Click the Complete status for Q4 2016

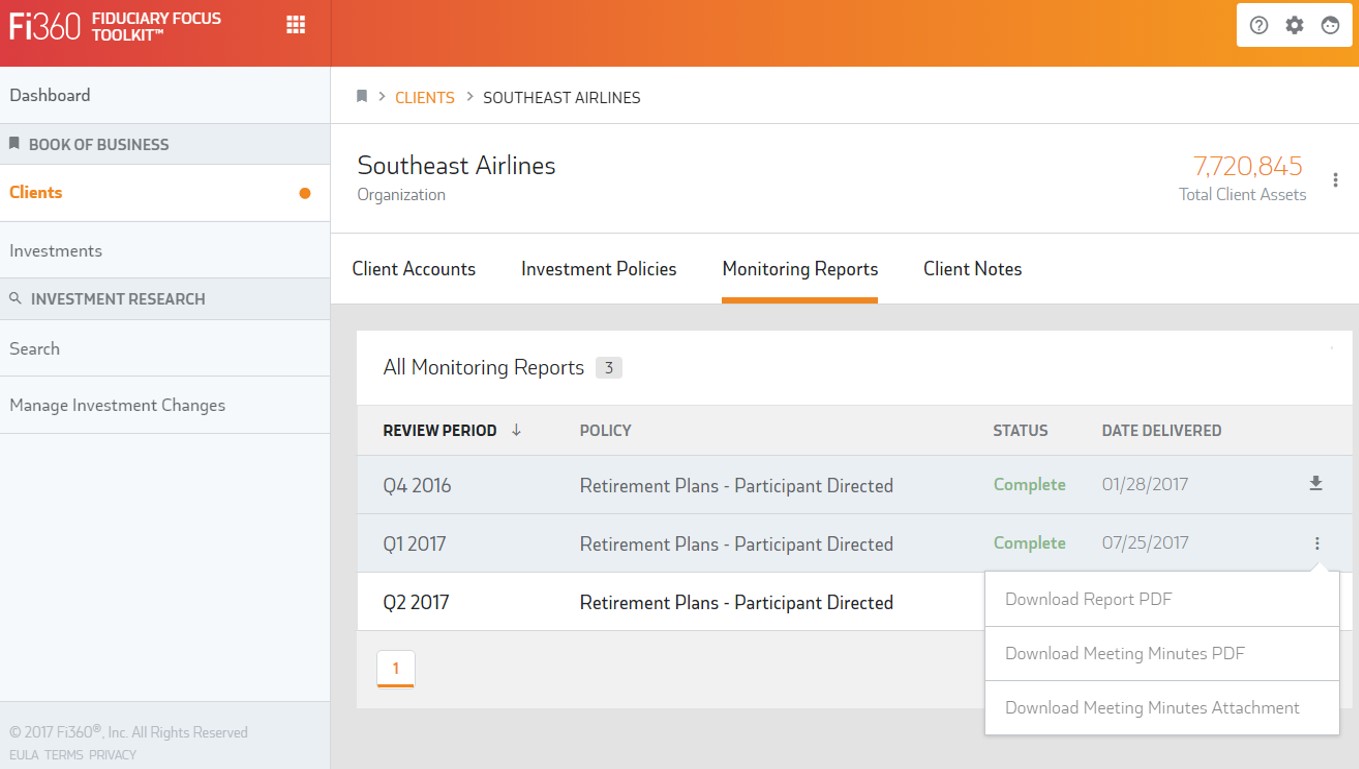[x=1029, y=484]
